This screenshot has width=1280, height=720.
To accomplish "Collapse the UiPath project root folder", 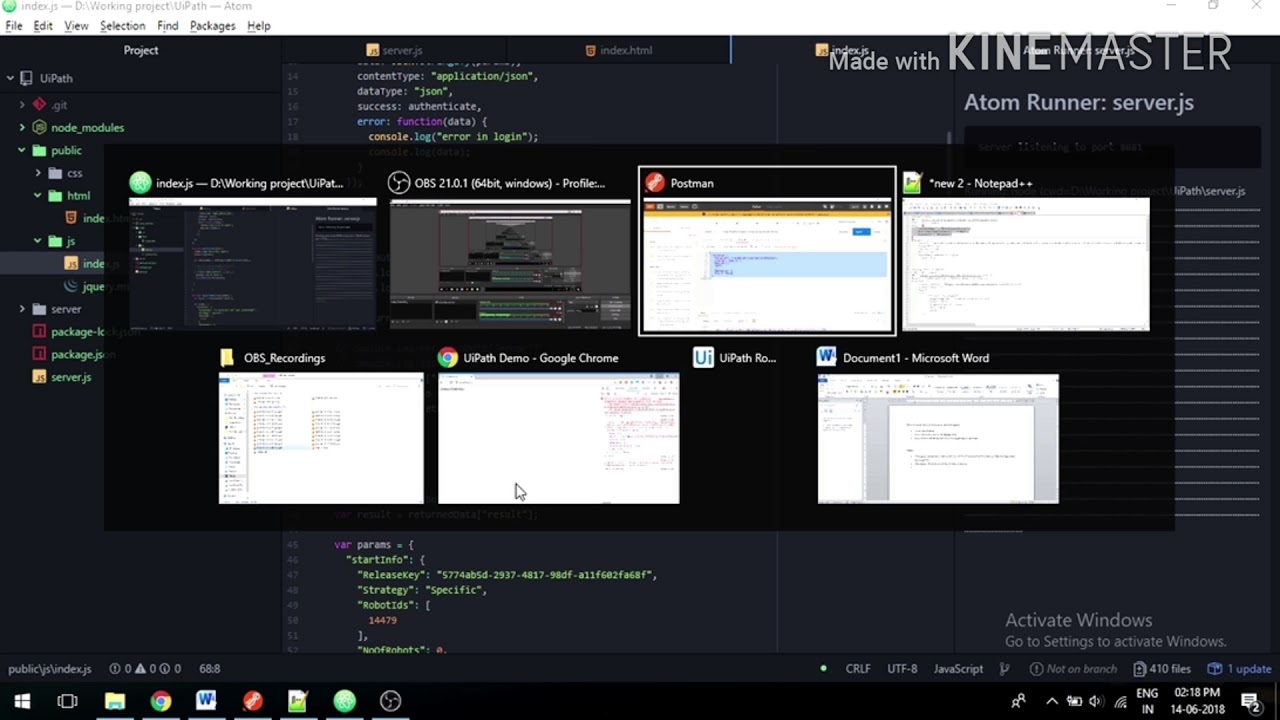I will (10, 78).
